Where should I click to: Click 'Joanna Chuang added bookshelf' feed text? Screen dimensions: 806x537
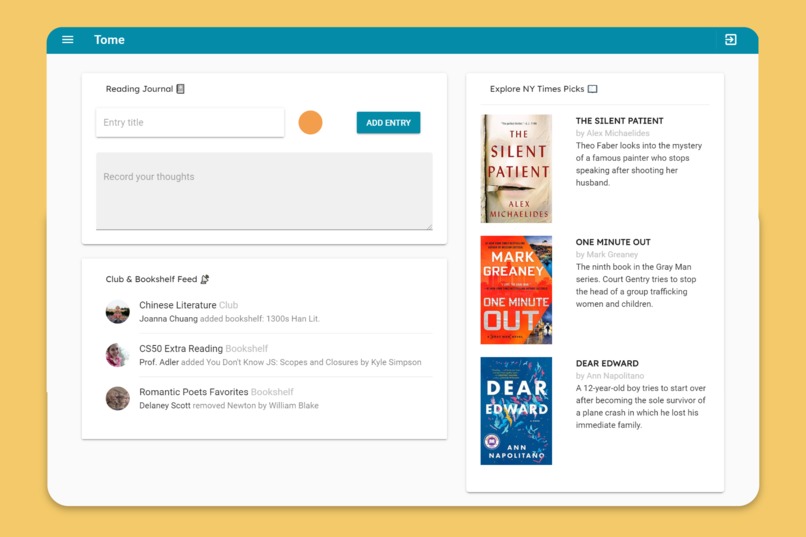click(229, 319)
